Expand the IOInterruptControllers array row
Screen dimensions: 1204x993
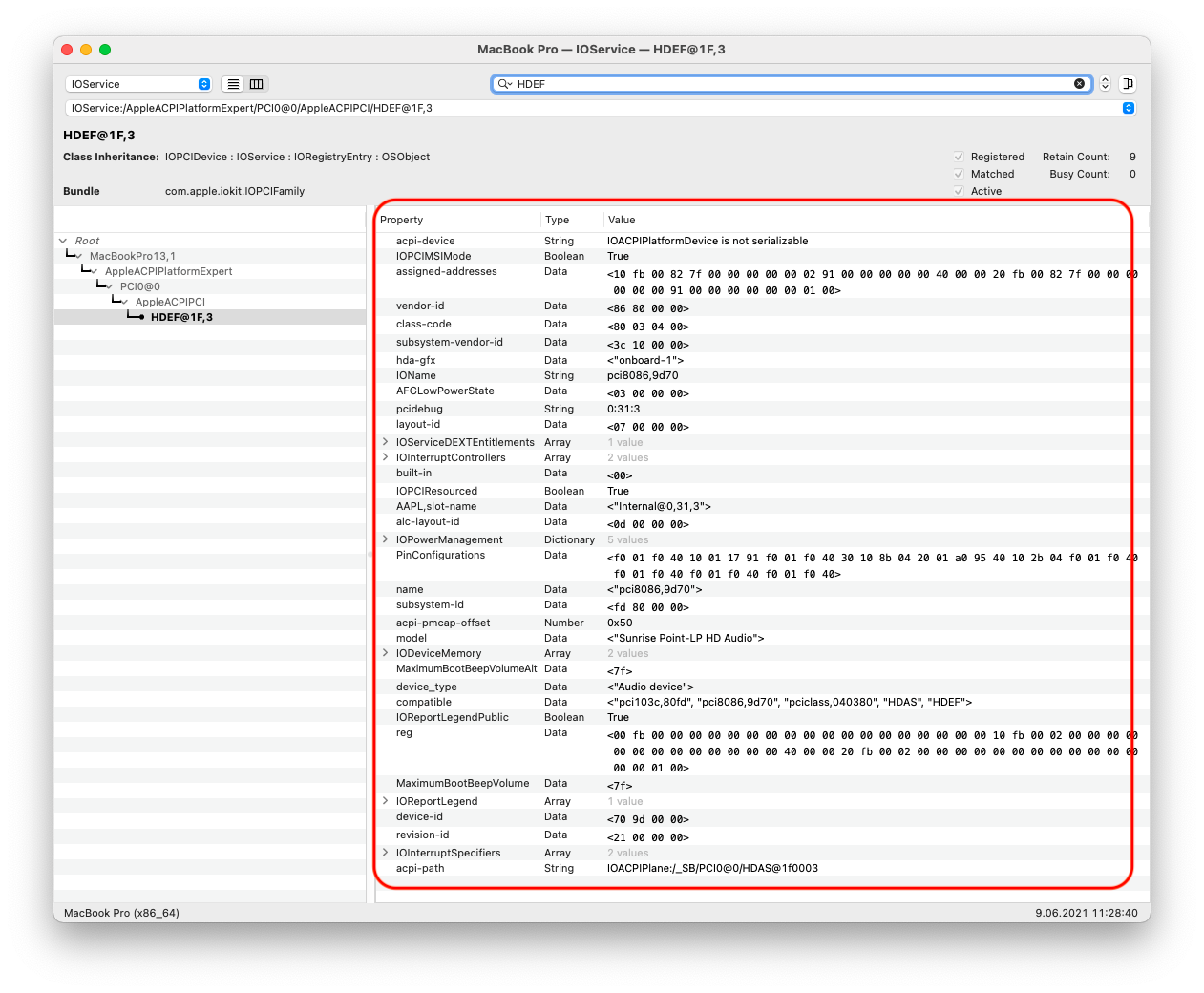click(x=386, y=457)
